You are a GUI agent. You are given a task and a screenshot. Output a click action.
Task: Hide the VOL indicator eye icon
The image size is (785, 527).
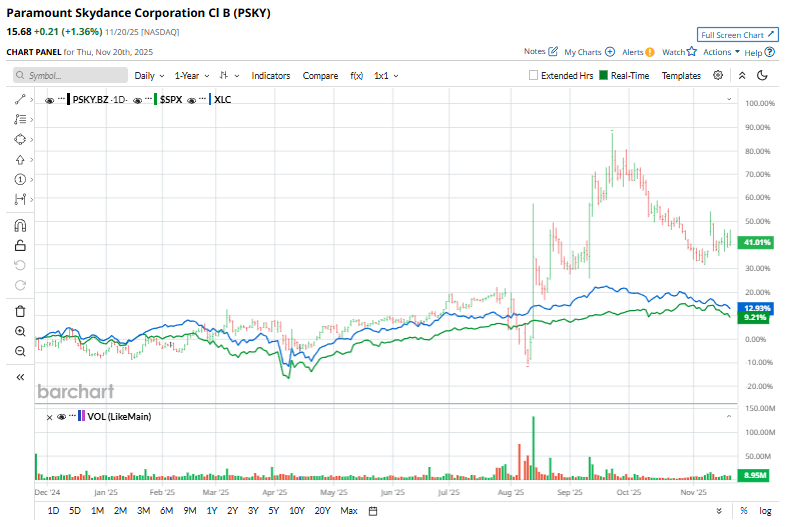62,416
